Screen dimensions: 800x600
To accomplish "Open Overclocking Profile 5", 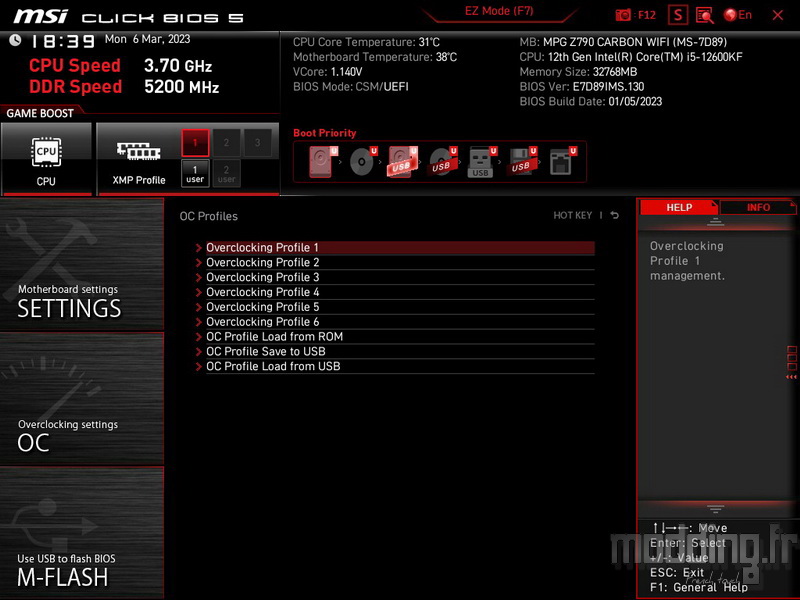I will pos(400,307).
